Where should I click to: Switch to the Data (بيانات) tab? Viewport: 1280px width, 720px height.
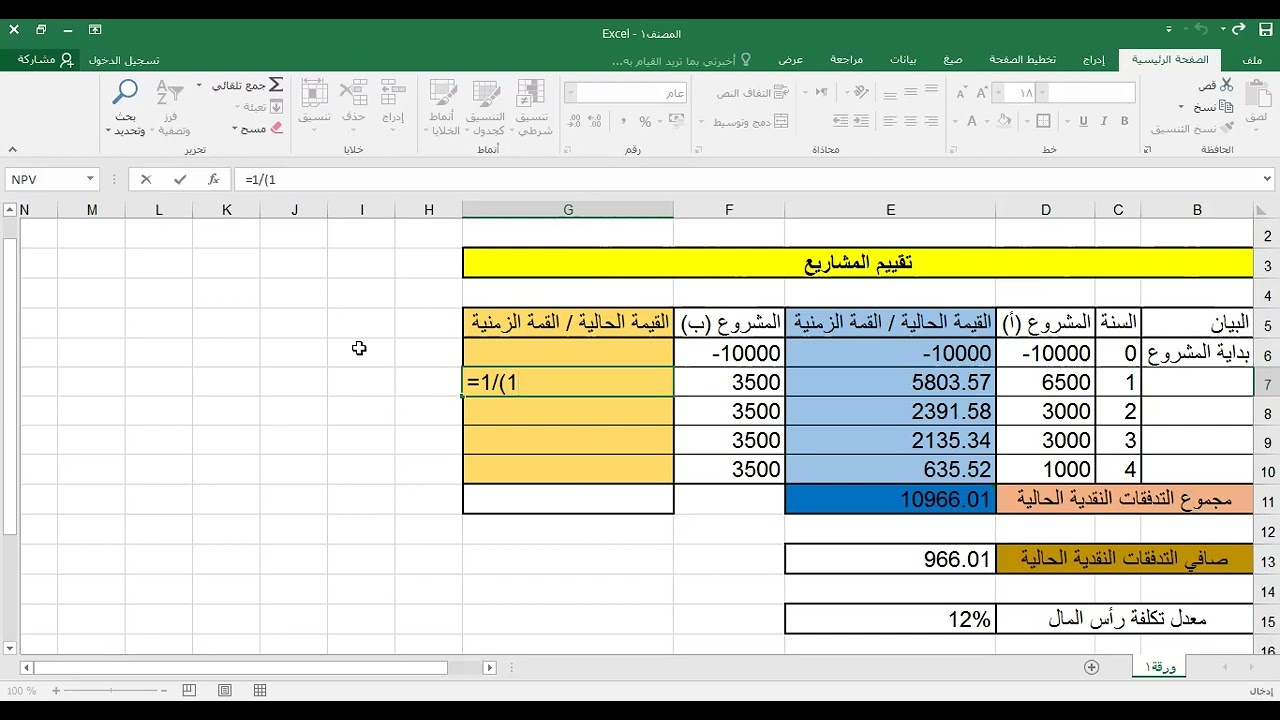tap(903, 60)
